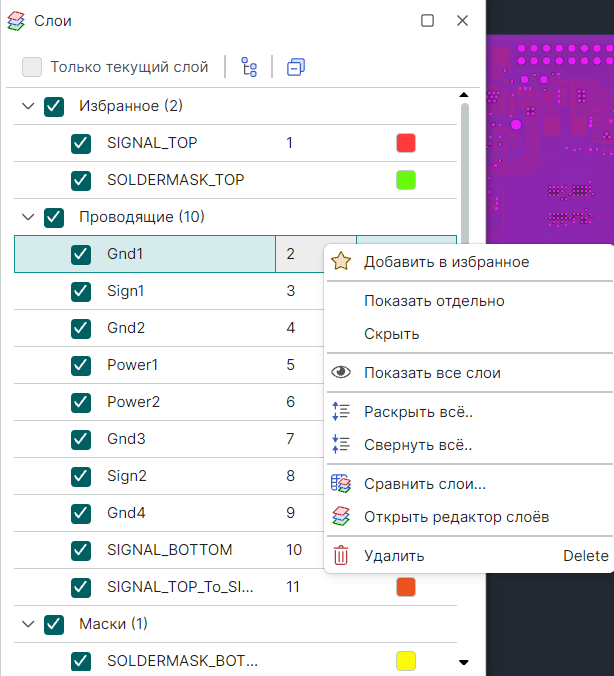Click the compare layers icon in context menu

pyautogui.click(x=341, y=484)
